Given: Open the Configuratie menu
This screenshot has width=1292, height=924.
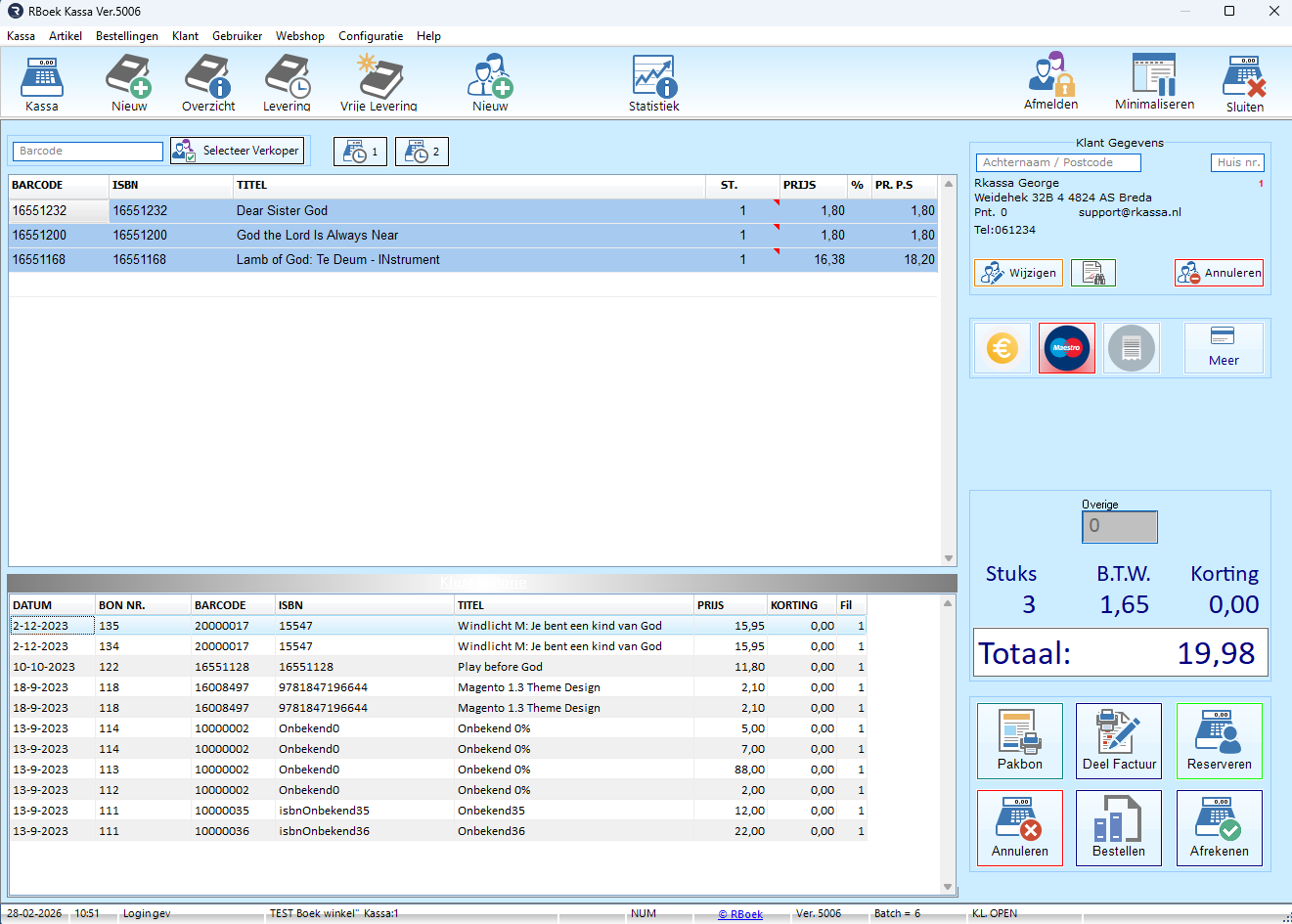Looking at the screenshot, I should point(370,36).
